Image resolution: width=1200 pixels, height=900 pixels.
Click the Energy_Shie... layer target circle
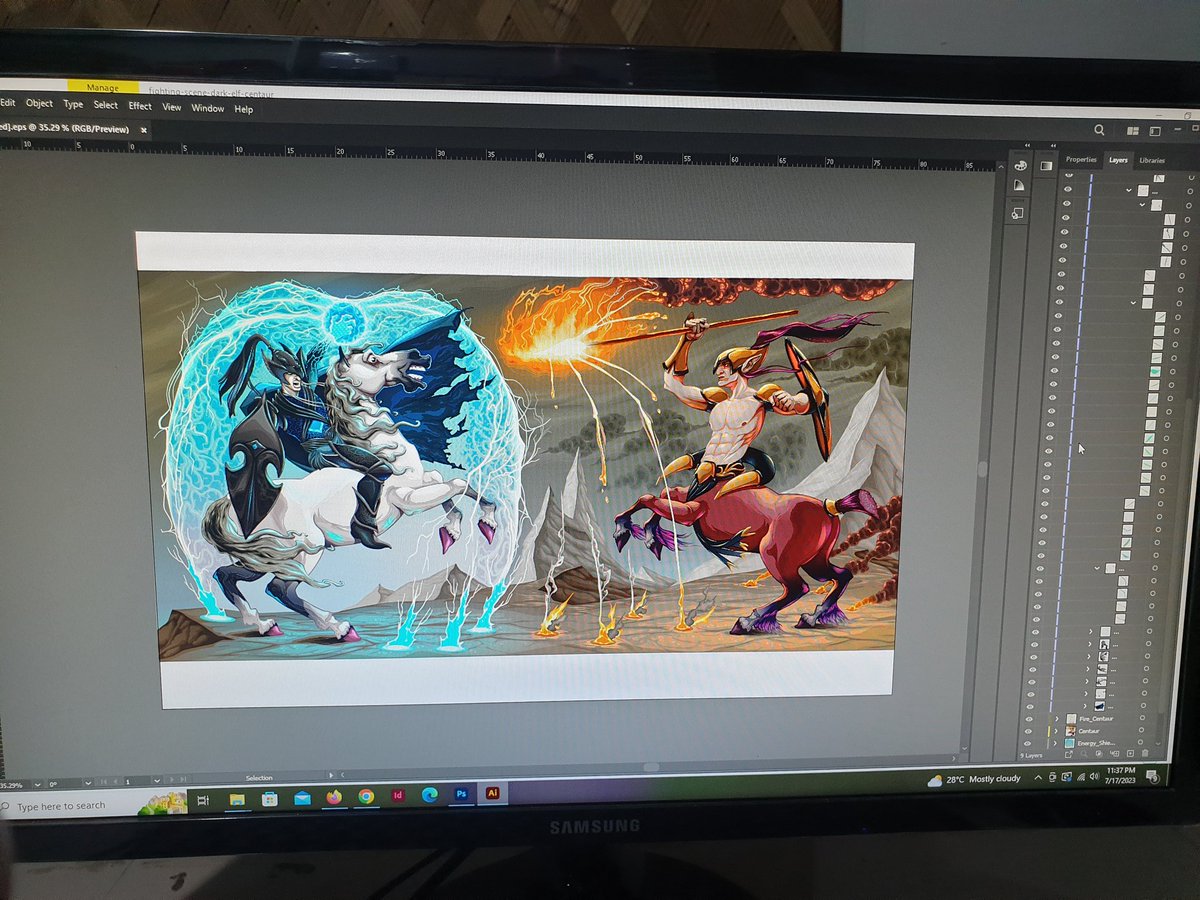pos(1140,742)
